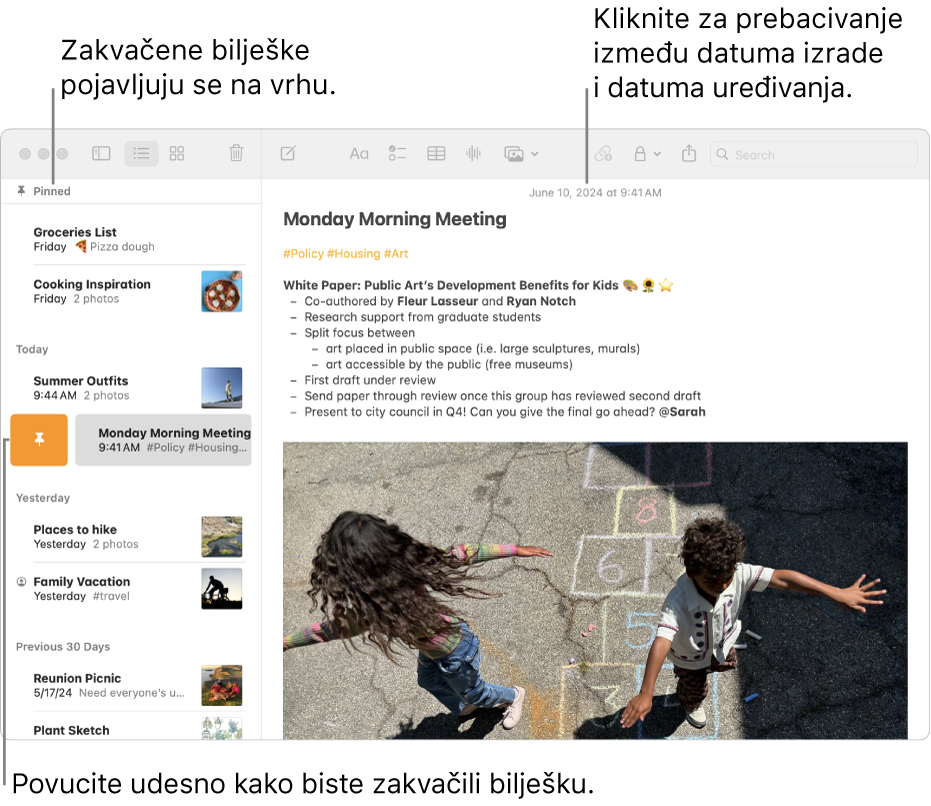Click the June 10, 2024 date to toggle
The width and height of the screenshot is (931, 806).
[x=595, y=192]
